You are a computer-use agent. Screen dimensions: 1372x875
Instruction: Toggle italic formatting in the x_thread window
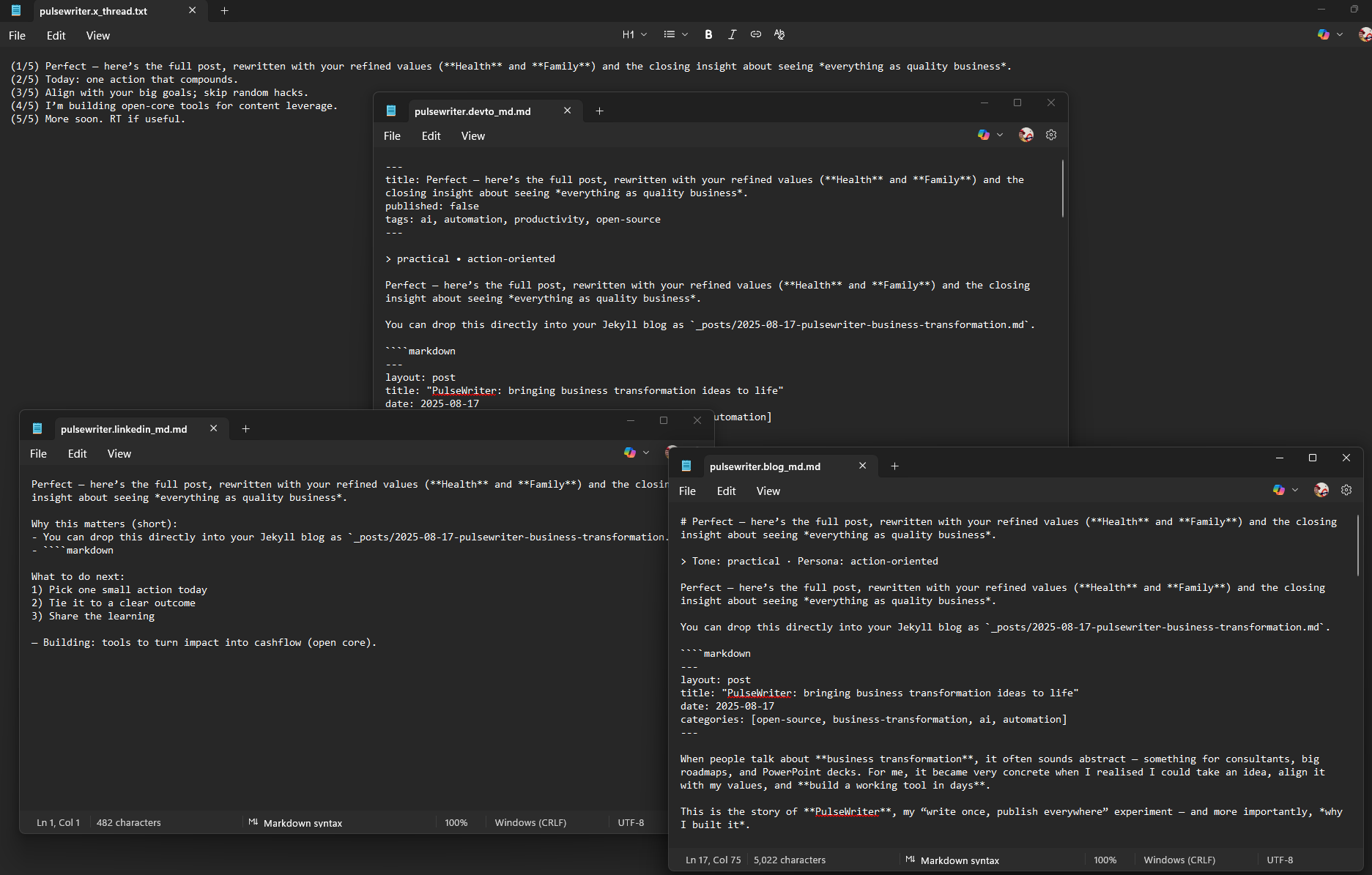(732, 34)
